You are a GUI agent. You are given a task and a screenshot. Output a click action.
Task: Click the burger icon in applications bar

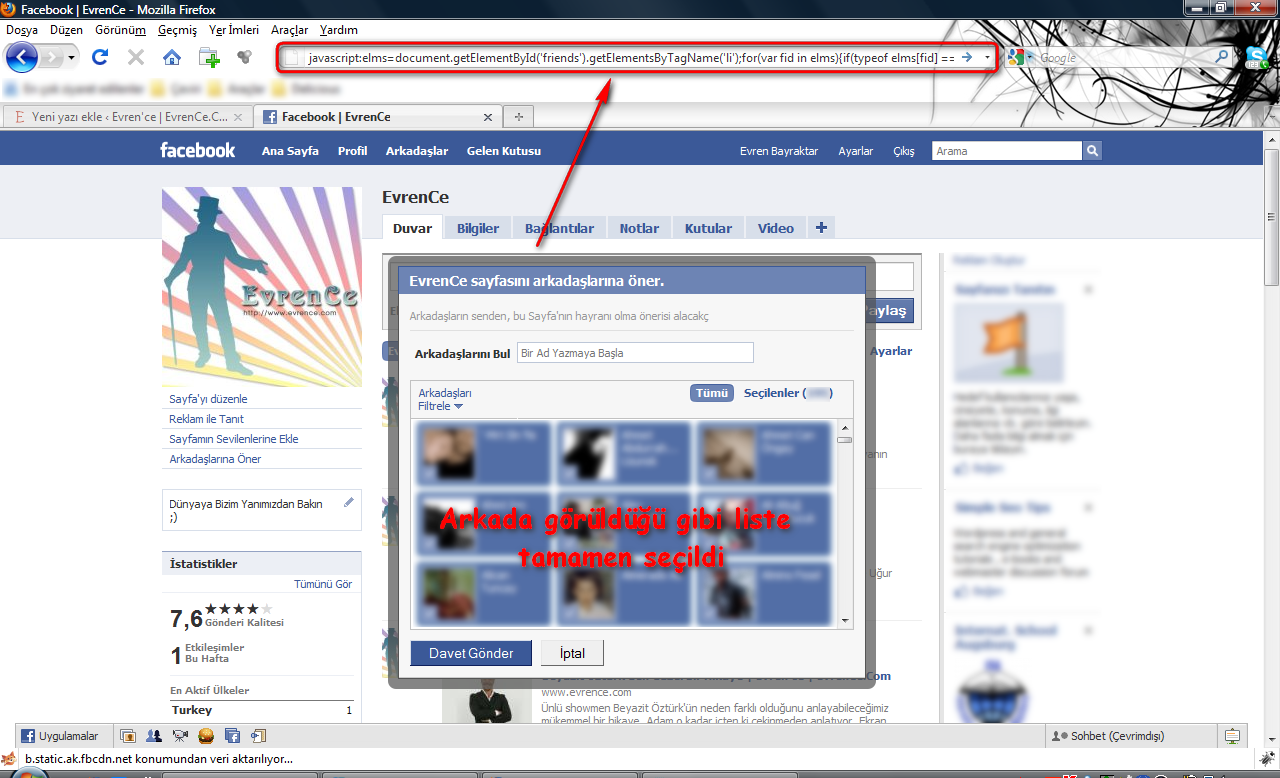tap(206, 736)
